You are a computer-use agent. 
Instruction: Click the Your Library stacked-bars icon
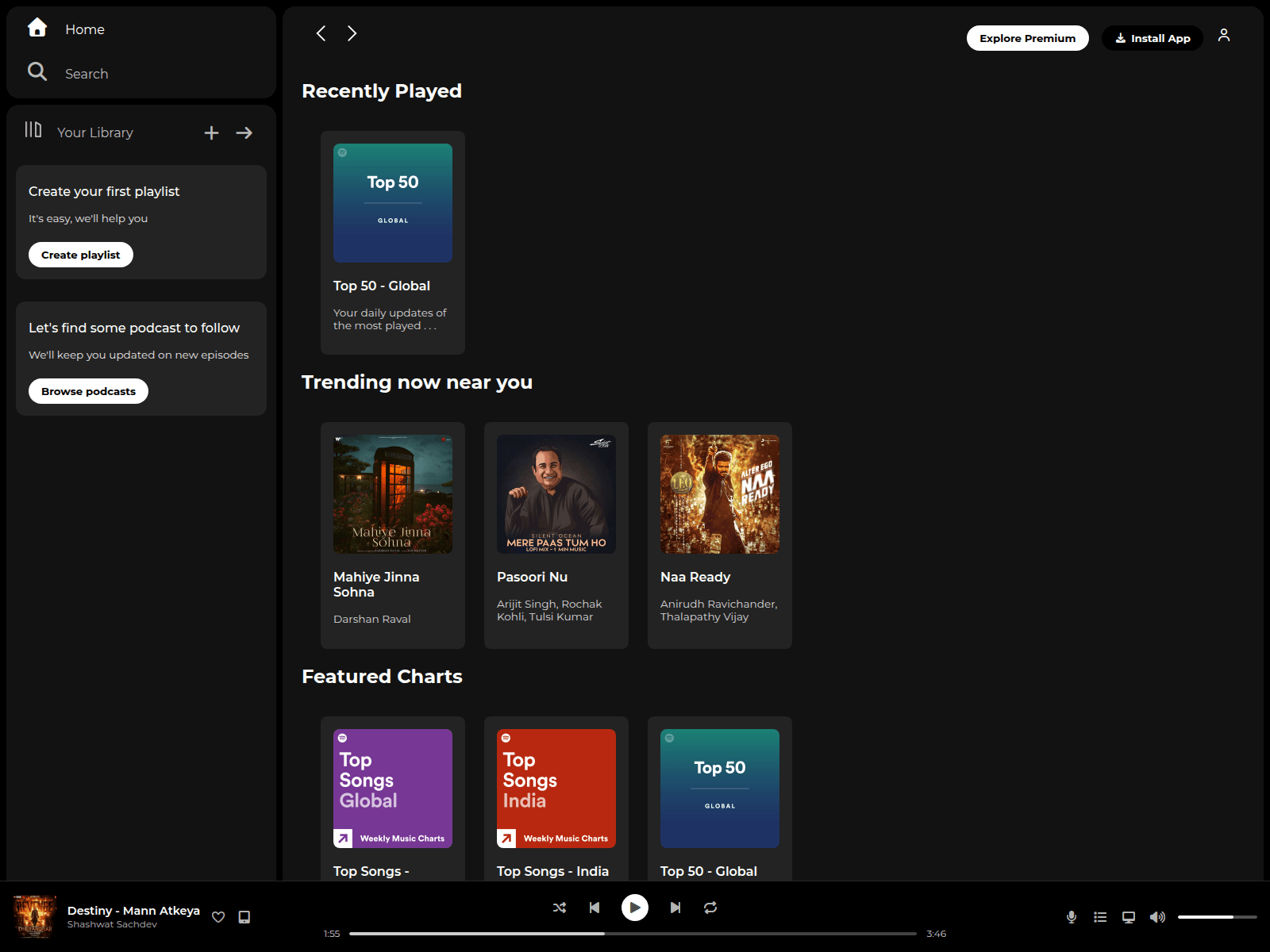click(33, 129)
